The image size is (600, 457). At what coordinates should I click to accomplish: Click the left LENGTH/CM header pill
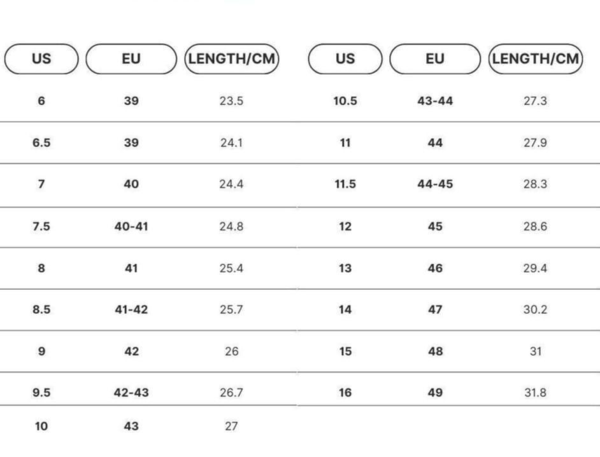click(x=232, y=59)
